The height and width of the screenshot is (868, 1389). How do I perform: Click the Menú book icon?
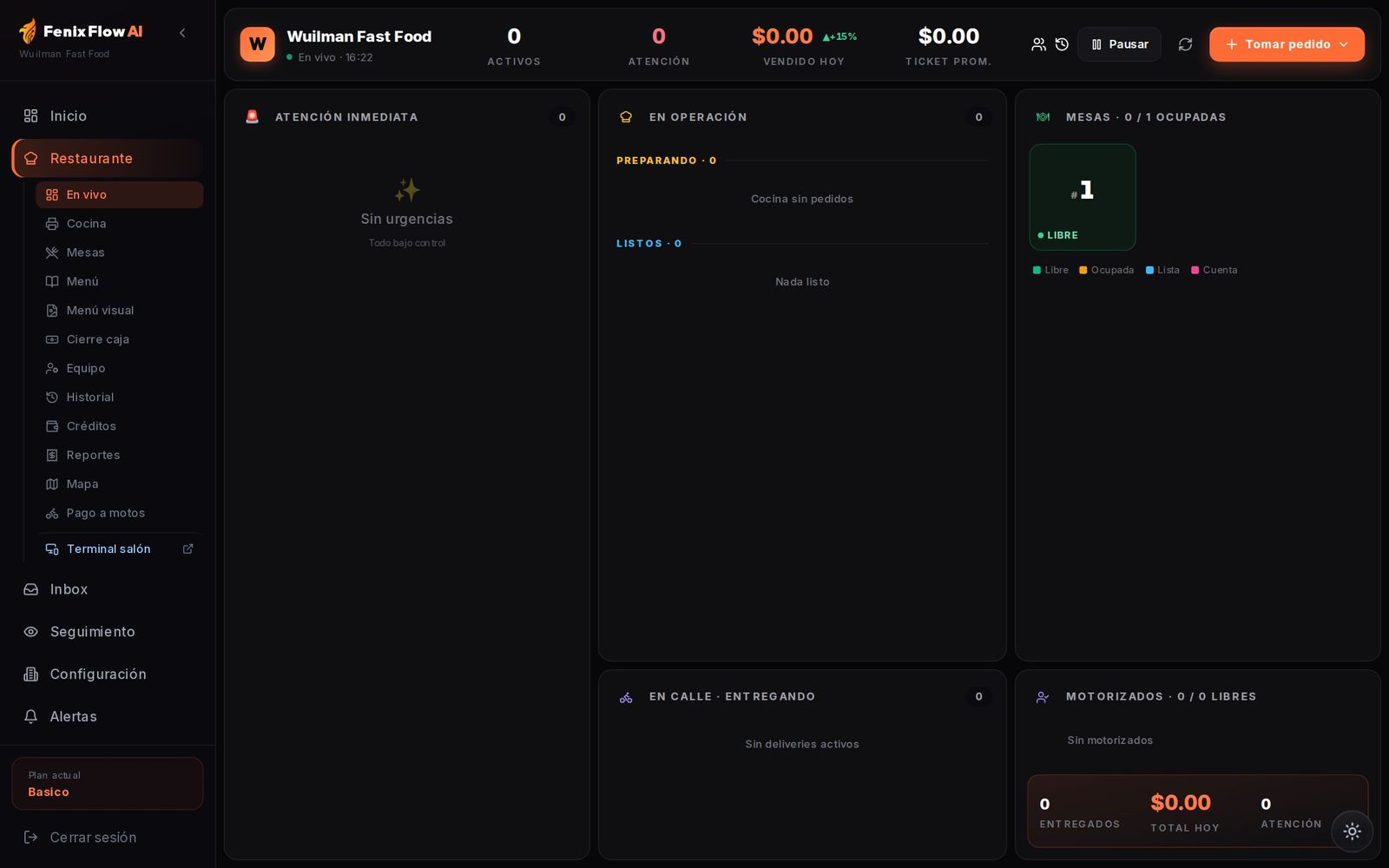coord(52,281)
